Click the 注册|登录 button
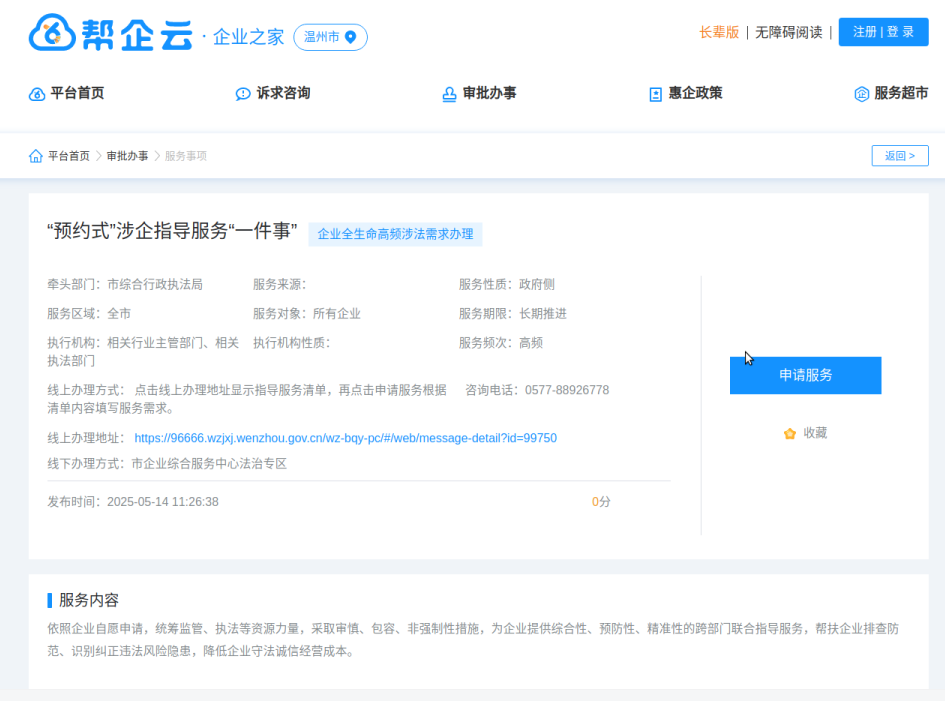 (x=883, y=31)
